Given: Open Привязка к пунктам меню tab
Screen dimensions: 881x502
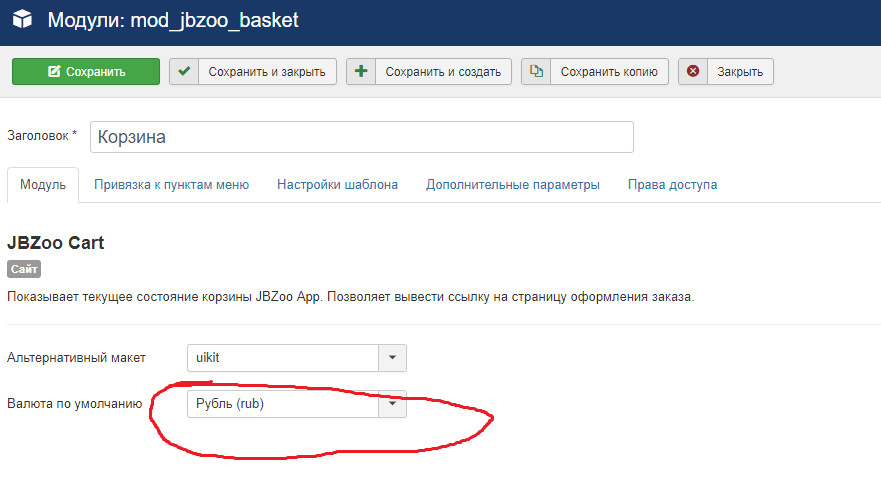Looking at the screenshot, I should click(171, 184).
